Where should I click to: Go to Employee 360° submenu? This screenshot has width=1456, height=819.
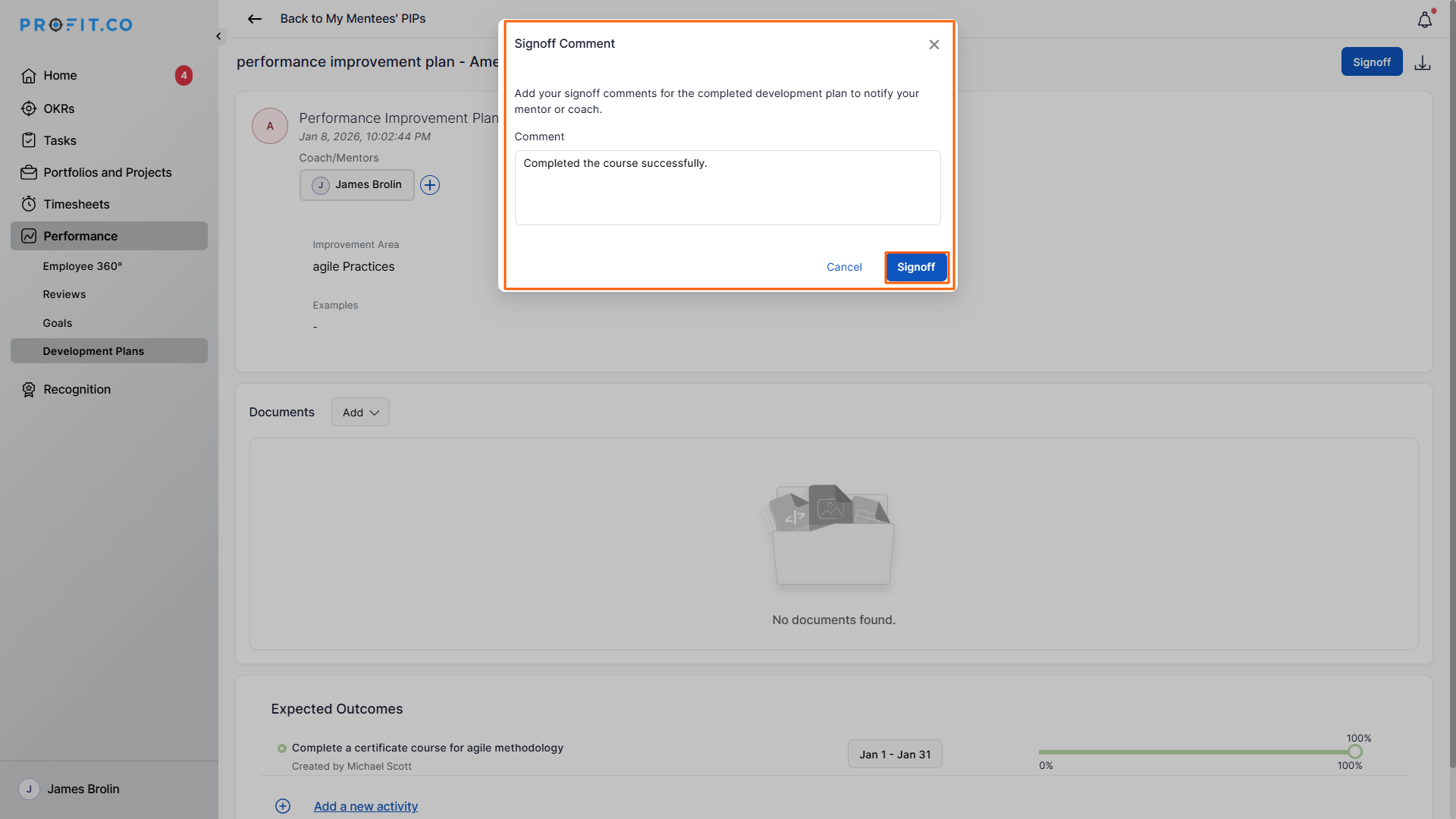[x=82, y=266]
